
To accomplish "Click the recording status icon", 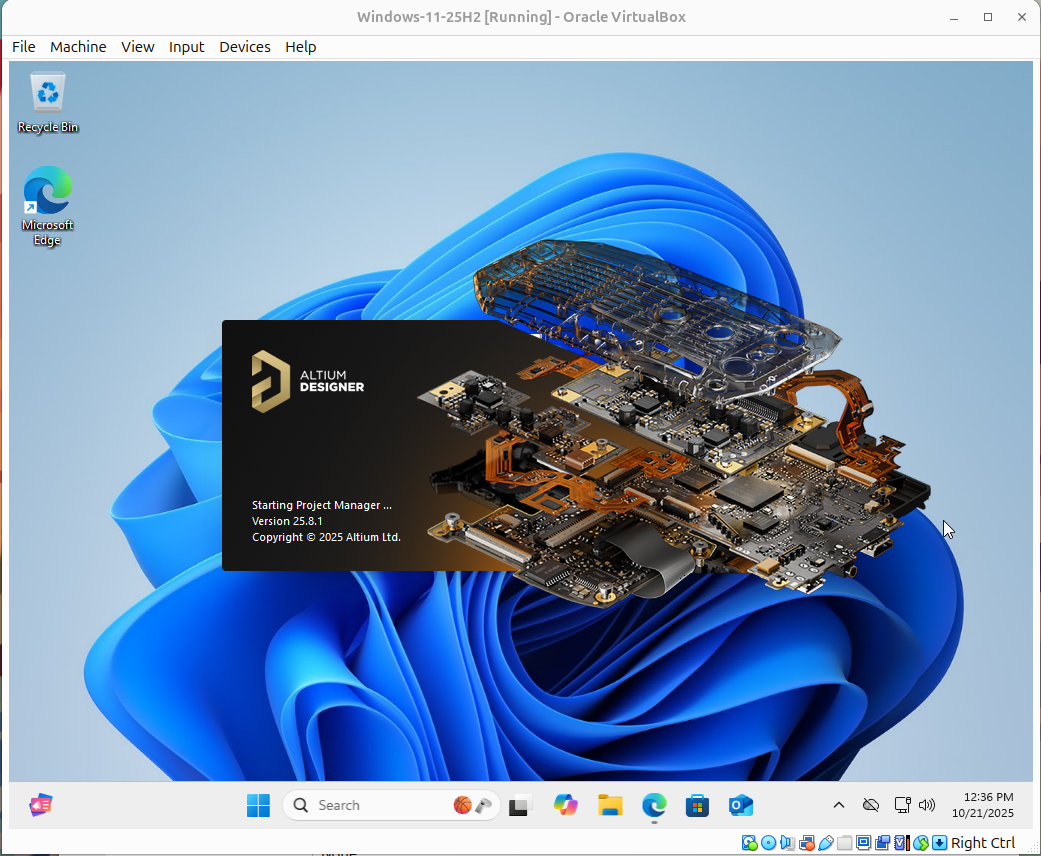I will (883, 843).
